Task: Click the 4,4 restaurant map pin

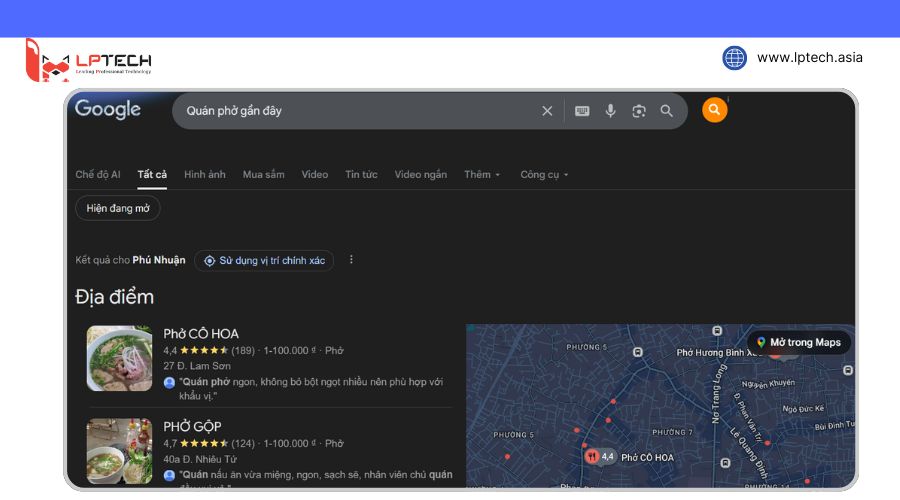Action: point(599,457)
